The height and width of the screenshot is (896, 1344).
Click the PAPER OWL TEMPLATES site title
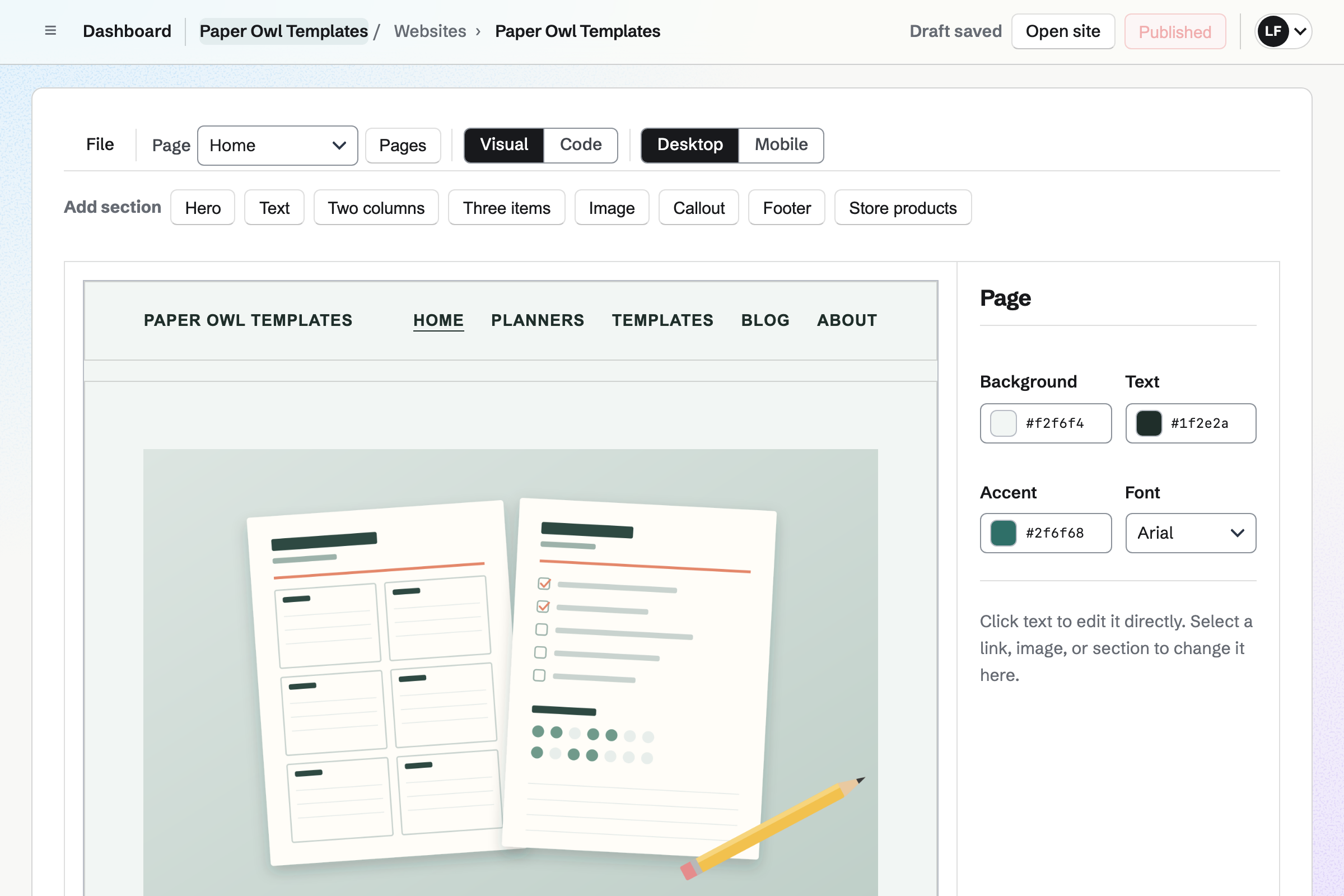[248, 320]
